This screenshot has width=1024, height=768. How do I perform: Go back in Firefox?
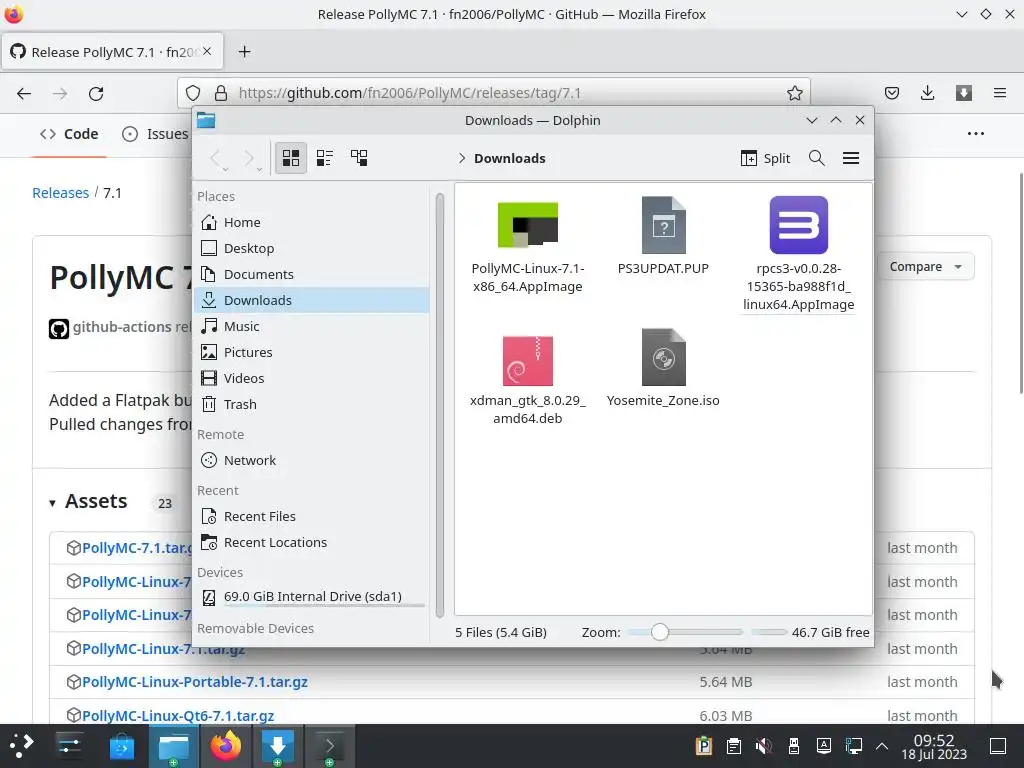24,93
